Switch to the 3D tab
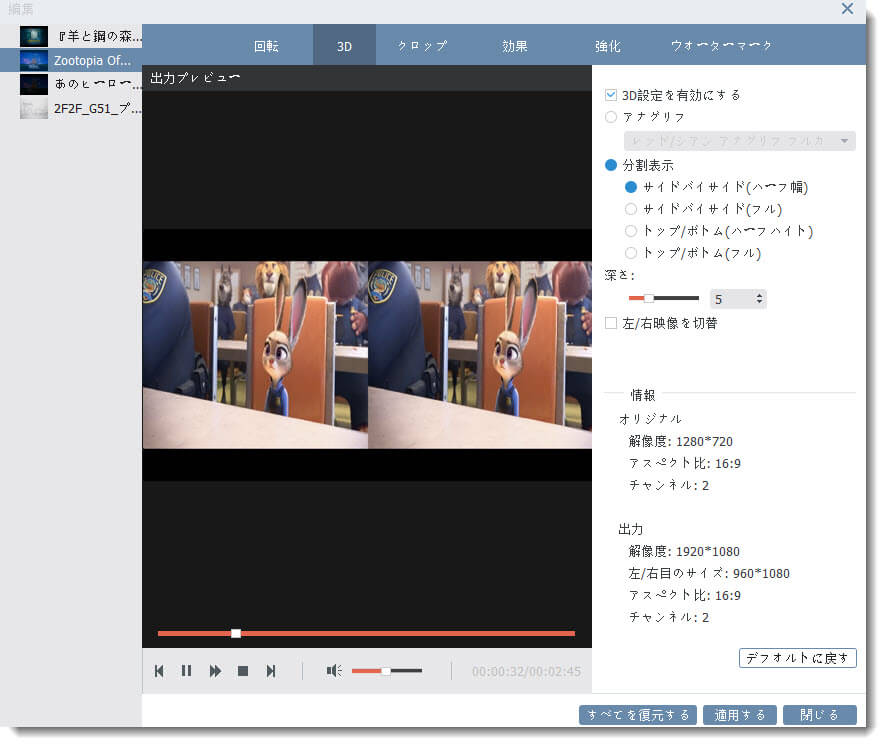The image size is (886, 747). (344, 46)
